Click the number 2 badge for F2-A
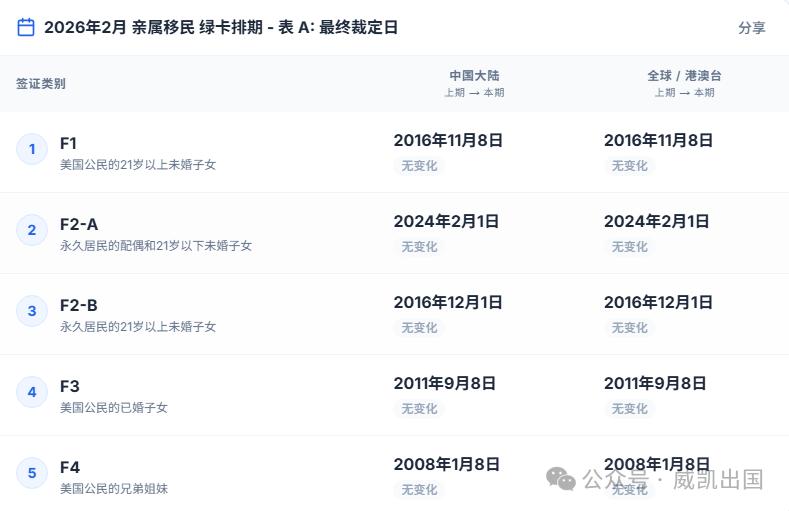 [x=32, y=231]
